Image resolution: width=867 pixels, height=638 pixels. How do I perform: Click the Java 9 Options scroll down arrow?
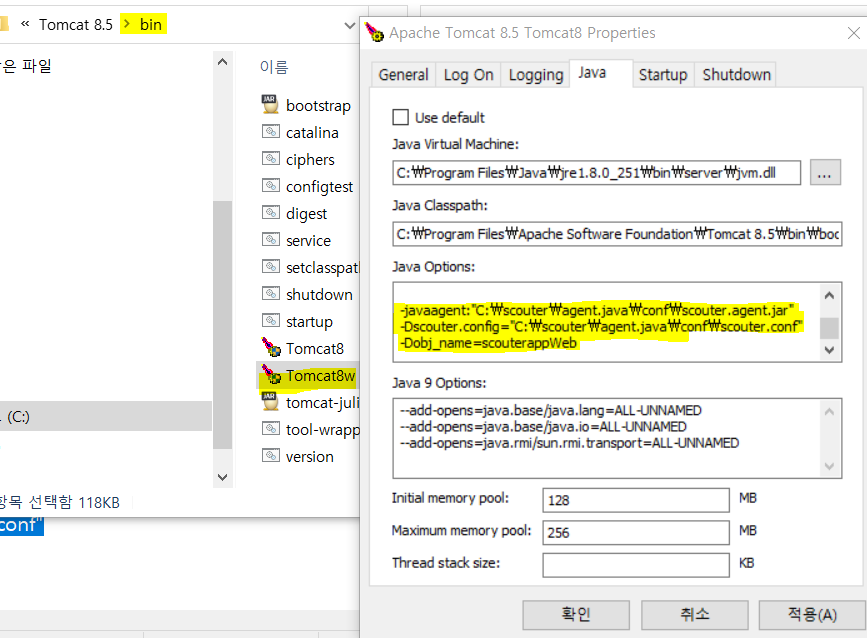[829, 466]
